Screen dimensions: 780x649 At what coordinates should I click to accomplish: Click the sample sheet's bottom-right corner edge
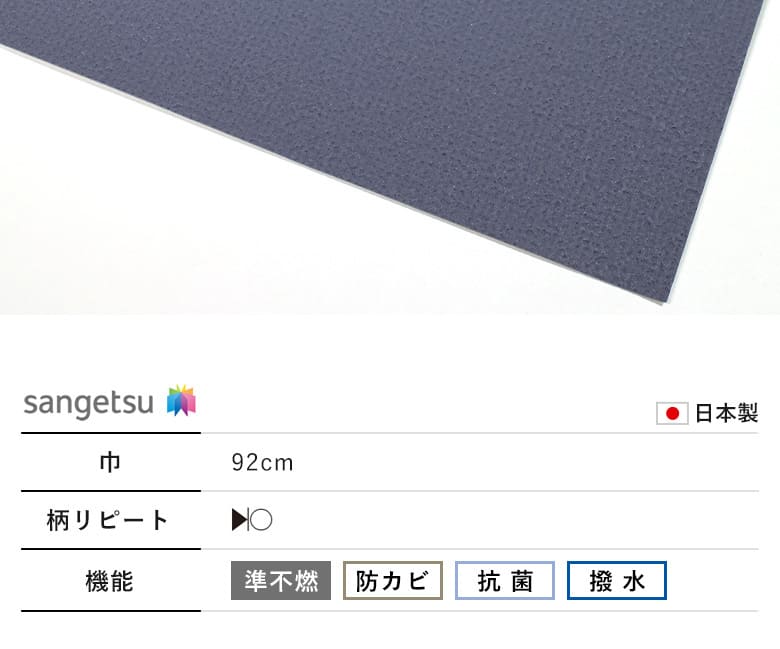[x=666, y=301]
